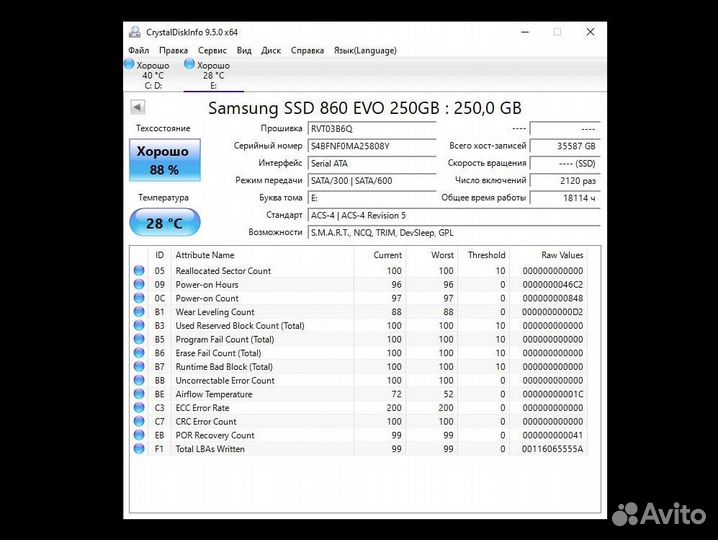Screen dimensions: 718x540
Task: Select the POR Recovery Count row name
Action: [x=215, y=435]
